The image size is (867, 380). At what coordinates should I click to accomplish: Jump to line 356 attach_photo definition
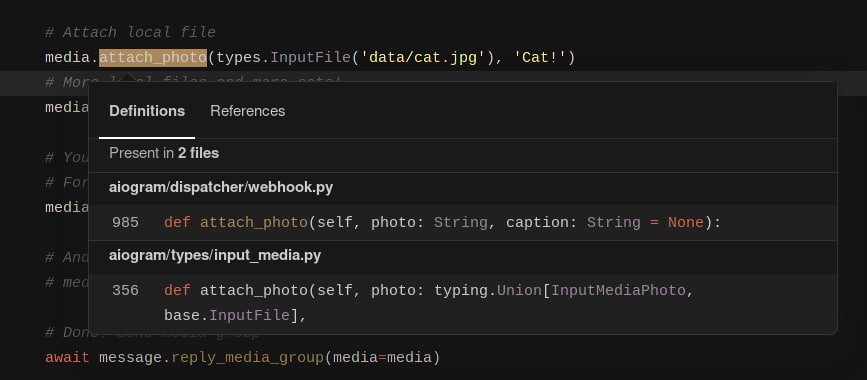[x=463, y=303]
